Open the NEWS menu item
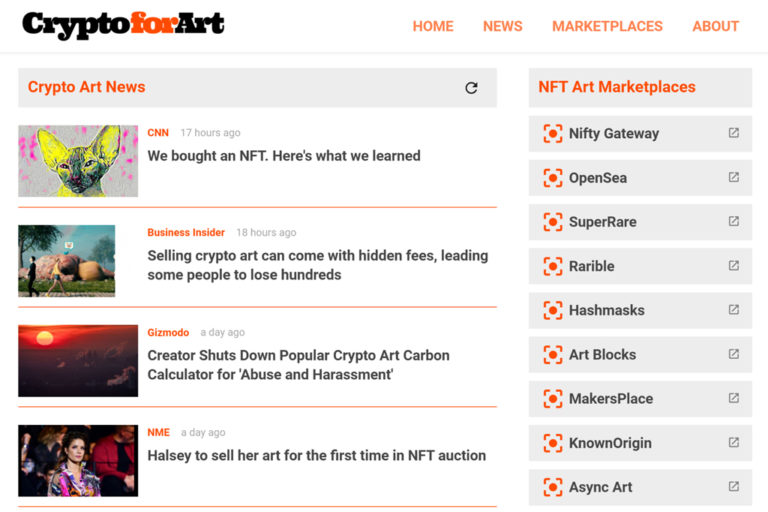Image resolution: width=768 pixels, height=512 pixels. click(x=502, y=26)
